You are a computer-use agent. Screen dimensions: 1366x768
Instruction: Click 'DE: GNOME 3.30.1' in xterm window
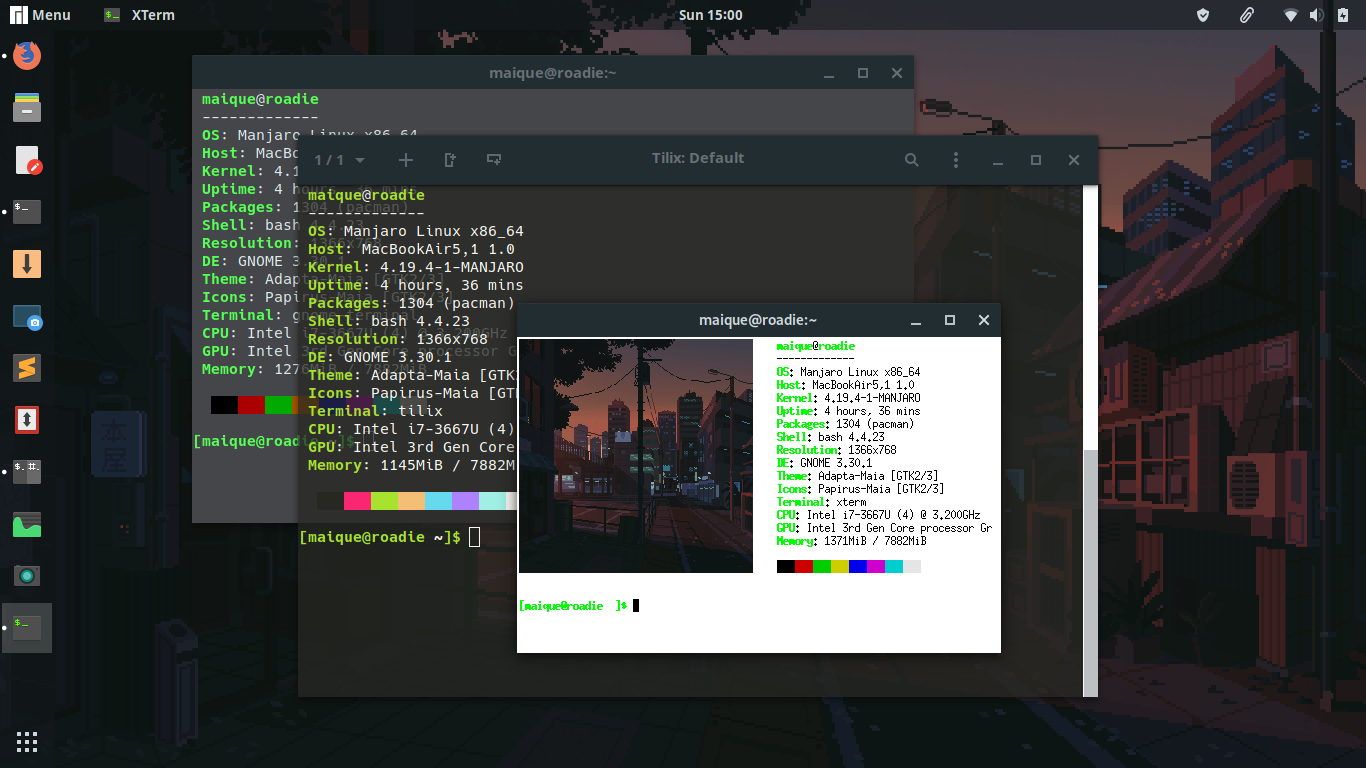pos(825,463)
